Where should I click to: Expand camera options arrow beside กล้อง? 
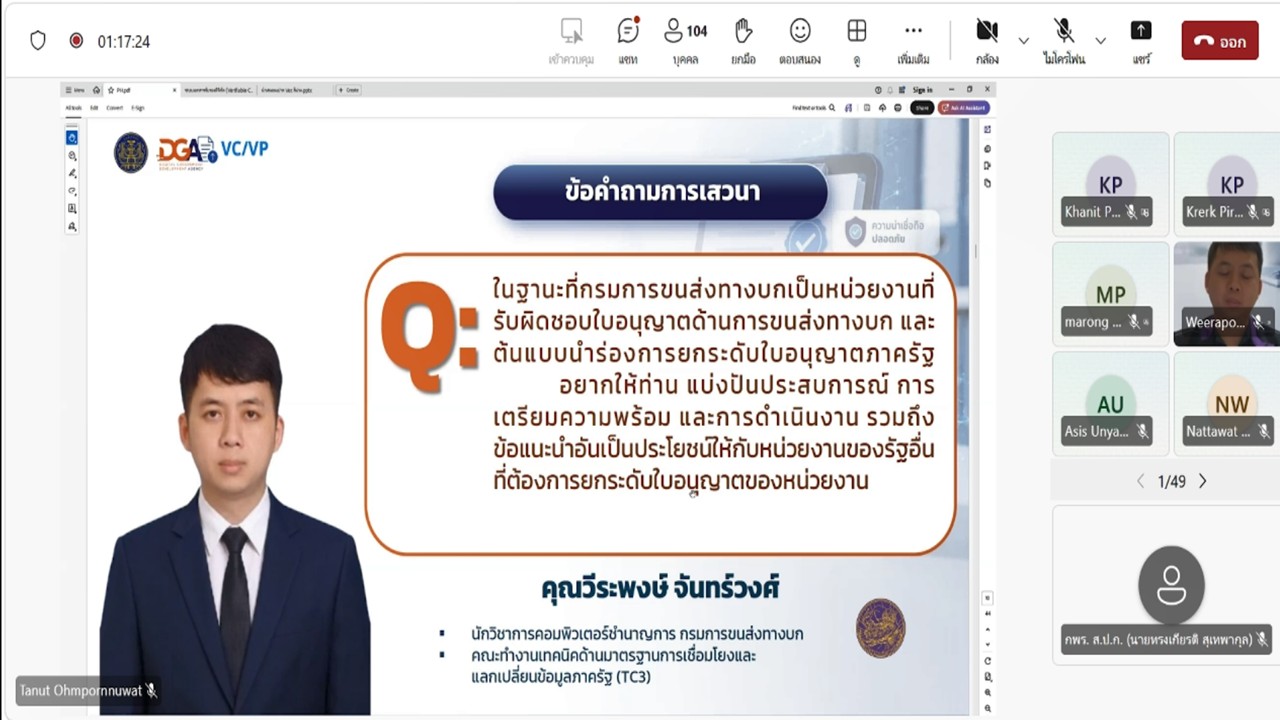click(x=1023, y=41)
